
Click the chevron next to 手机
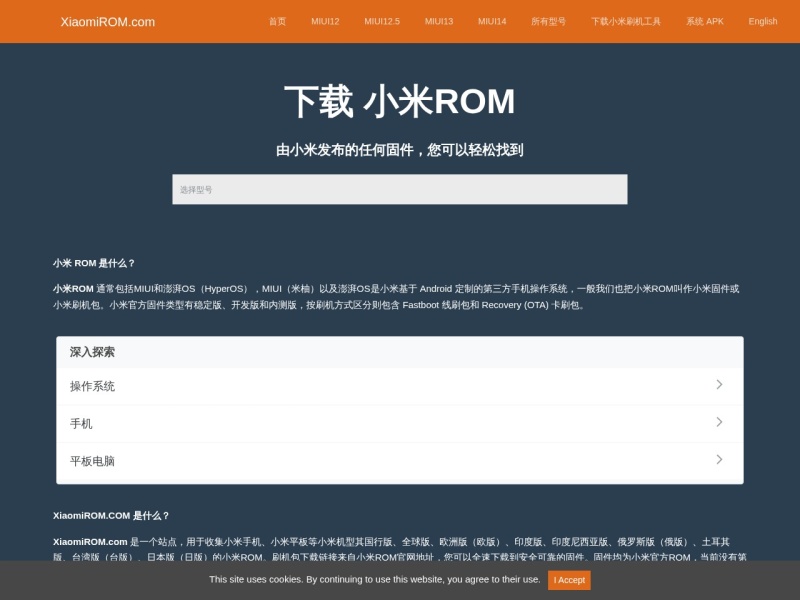tap(719, 423)
